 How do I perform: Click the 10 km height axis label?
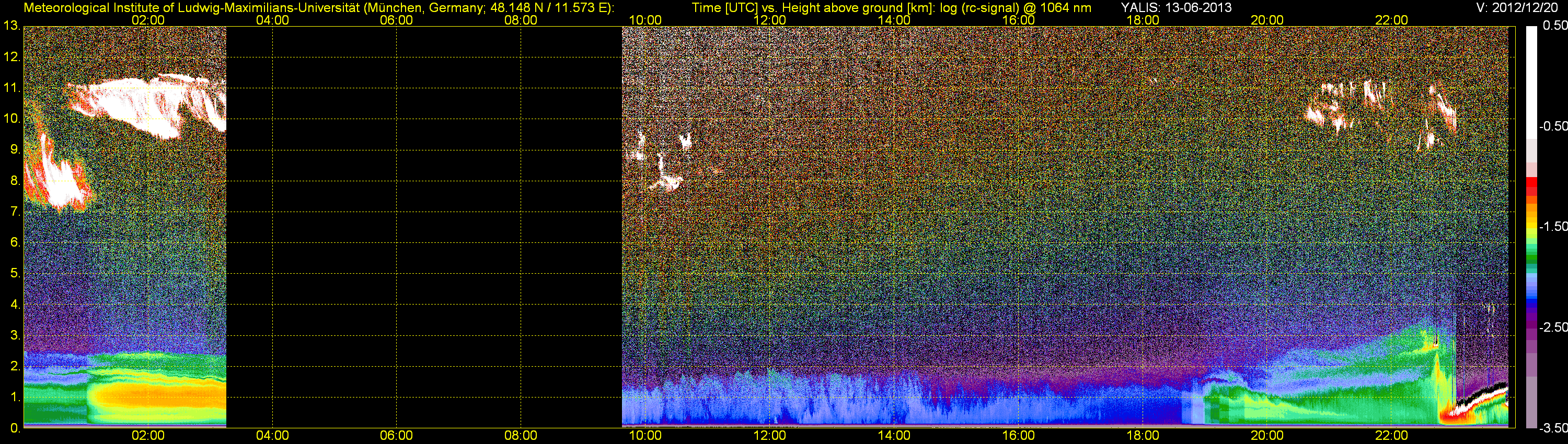tap(11, 118)
